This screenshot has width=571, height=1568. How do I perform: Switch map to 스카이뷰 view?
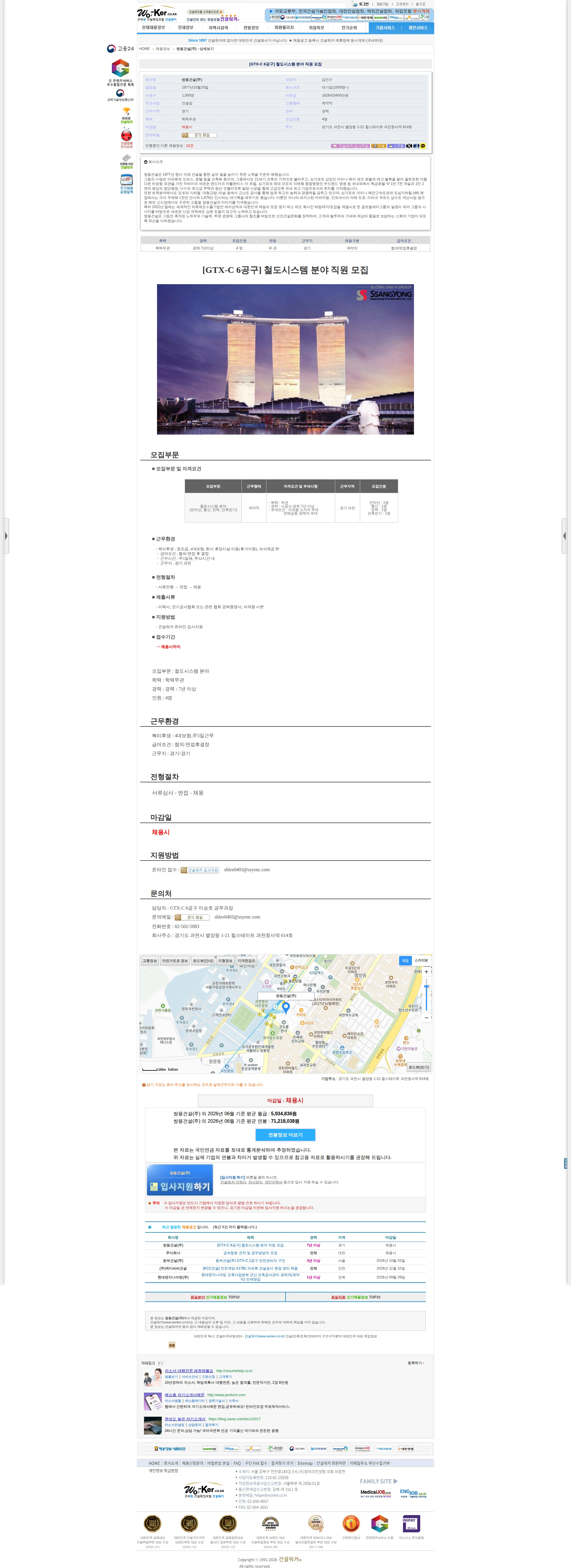(421, 960)
